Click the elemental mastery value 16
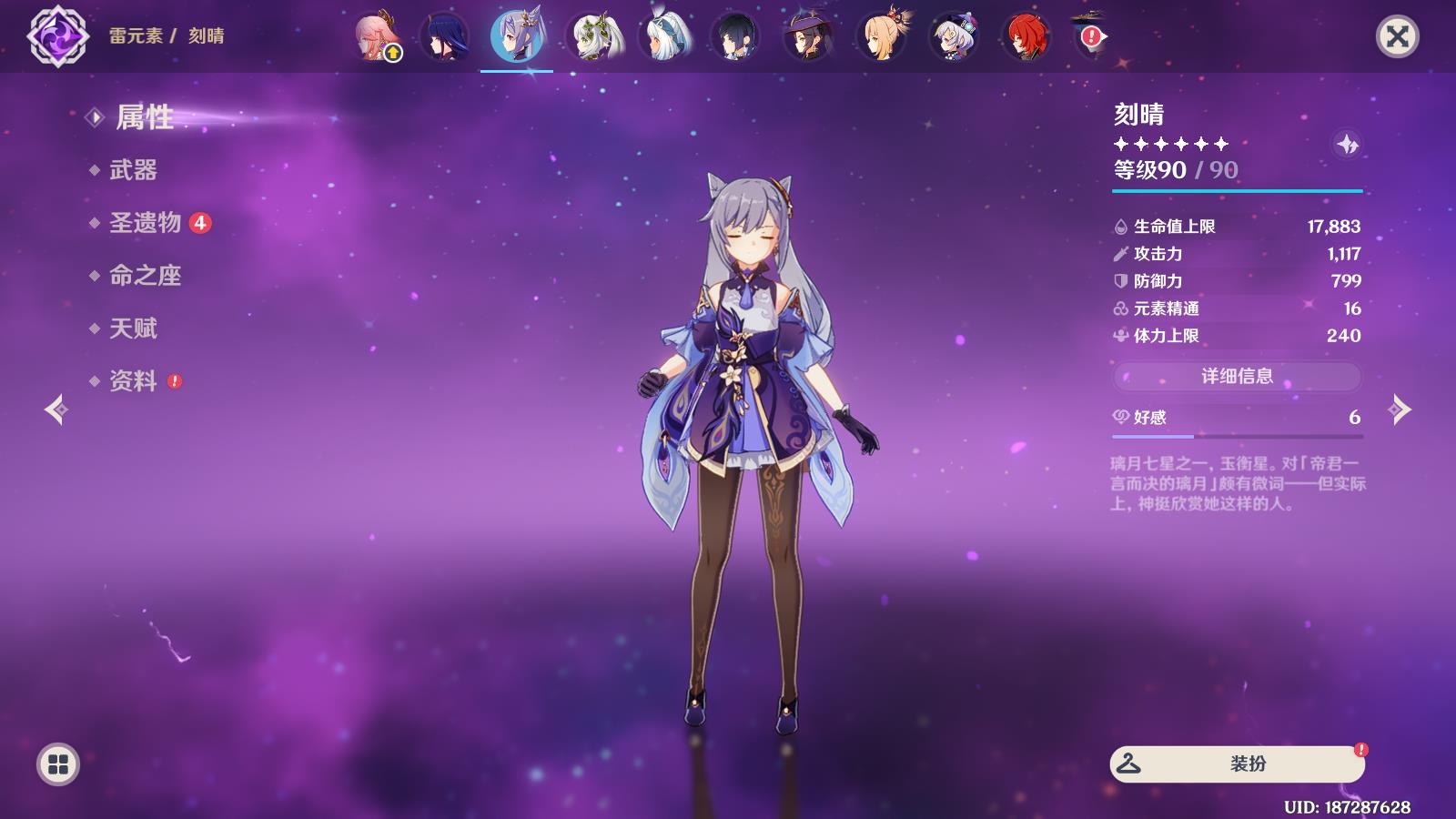Screen dimensions: 1456x819 [1352, 308]
